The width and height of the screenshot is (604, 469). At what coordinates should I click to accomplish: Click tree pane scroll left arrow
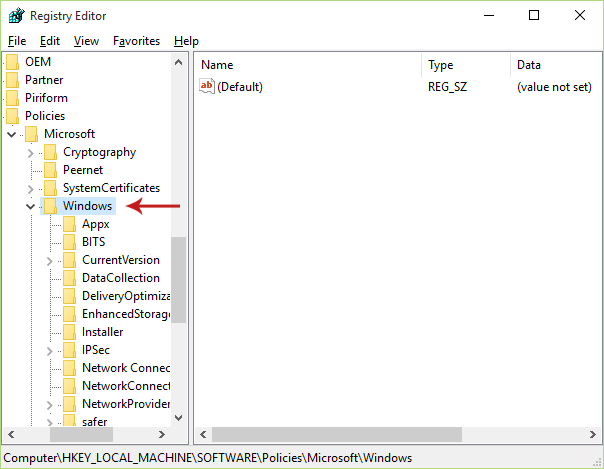pyautogui.click(x=11, y=434)
